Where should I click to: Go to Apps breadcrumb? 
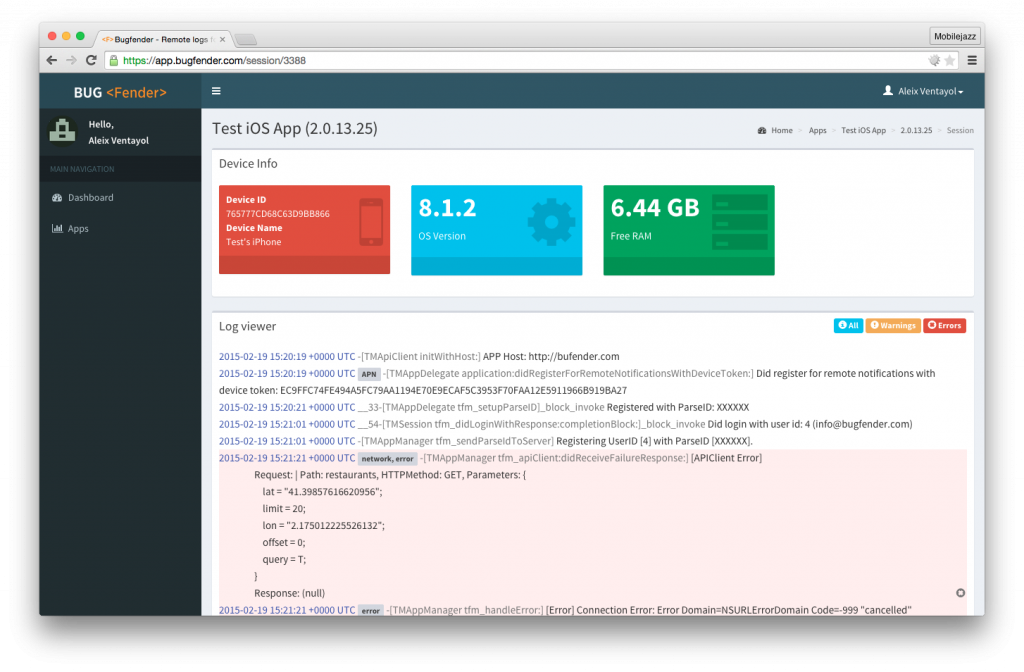818,131
